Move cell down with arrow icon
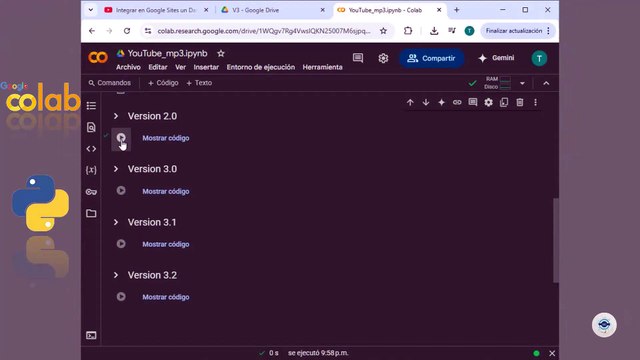Image resolution: width=640 pixels, height=360 pixels. click(x=426, y=102)
